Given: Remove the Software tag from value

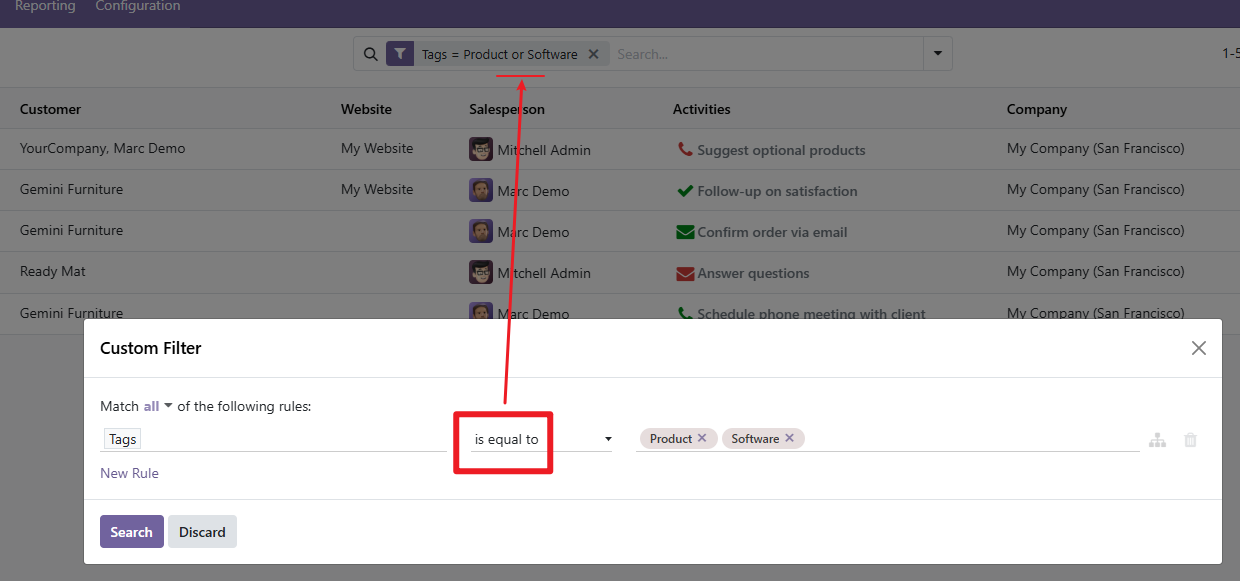Looking at the screenshot, I should pos(789,438).
